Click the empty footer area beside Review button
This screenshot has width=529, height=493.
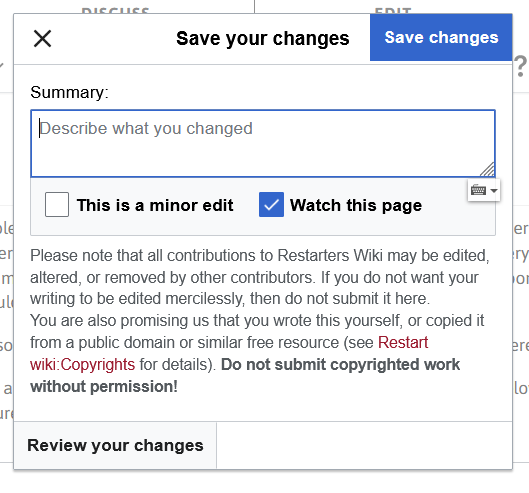[x=364, y=445]
